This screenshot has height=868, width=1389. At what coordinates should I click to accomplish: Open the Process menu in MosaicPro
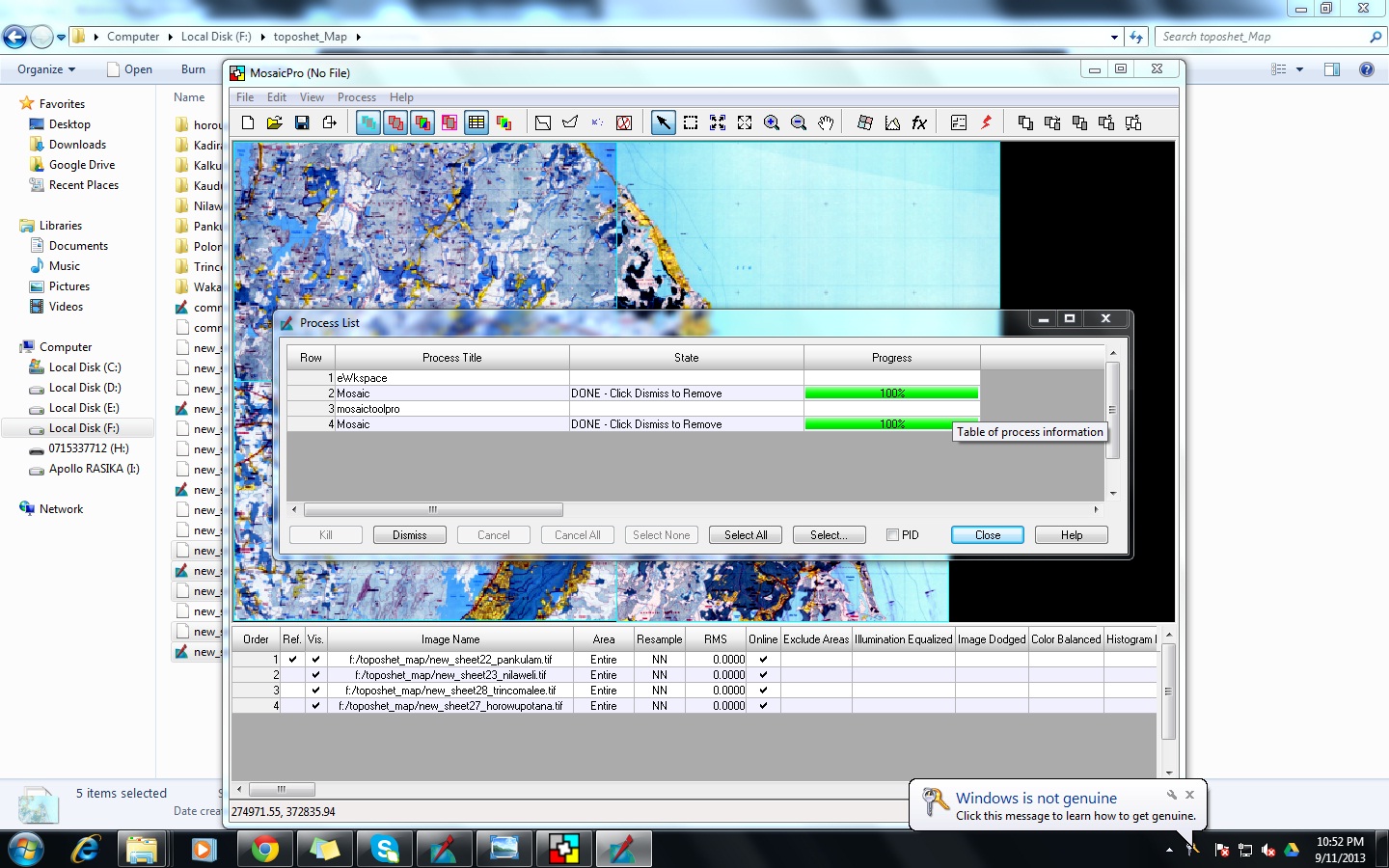[356, 96]
